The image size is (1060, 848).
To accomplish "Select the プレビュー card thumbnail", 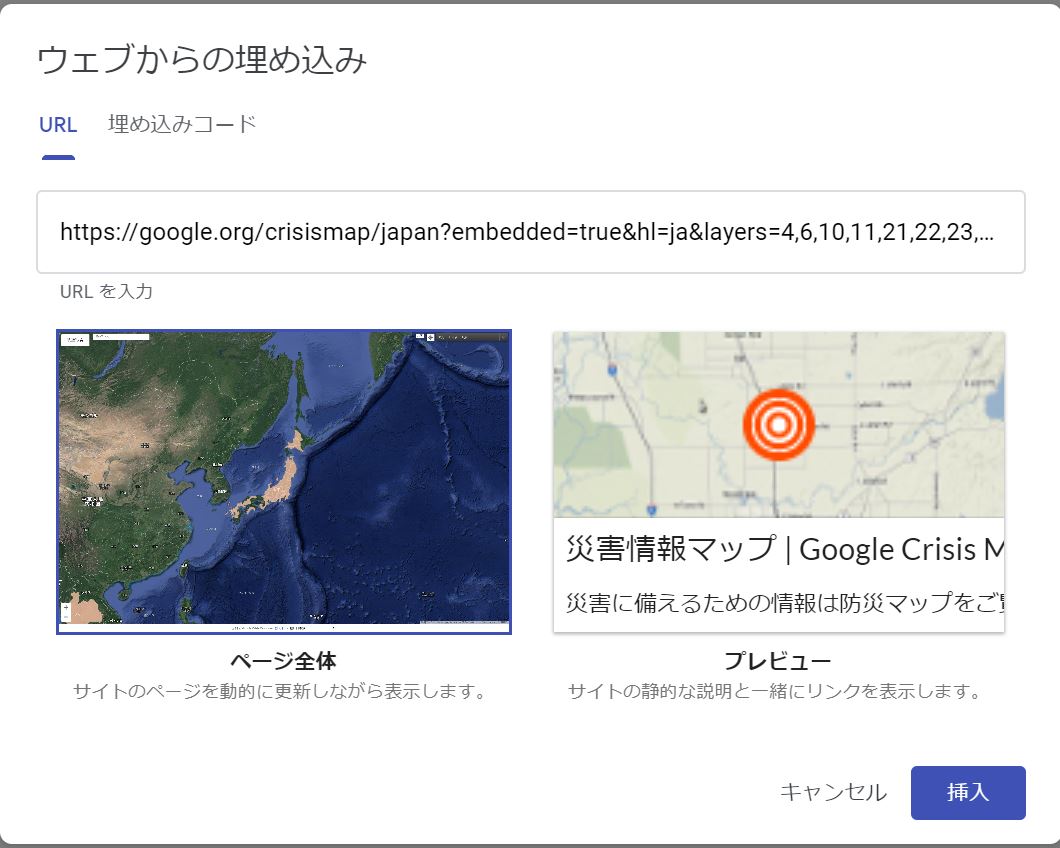I will (779, 481).
